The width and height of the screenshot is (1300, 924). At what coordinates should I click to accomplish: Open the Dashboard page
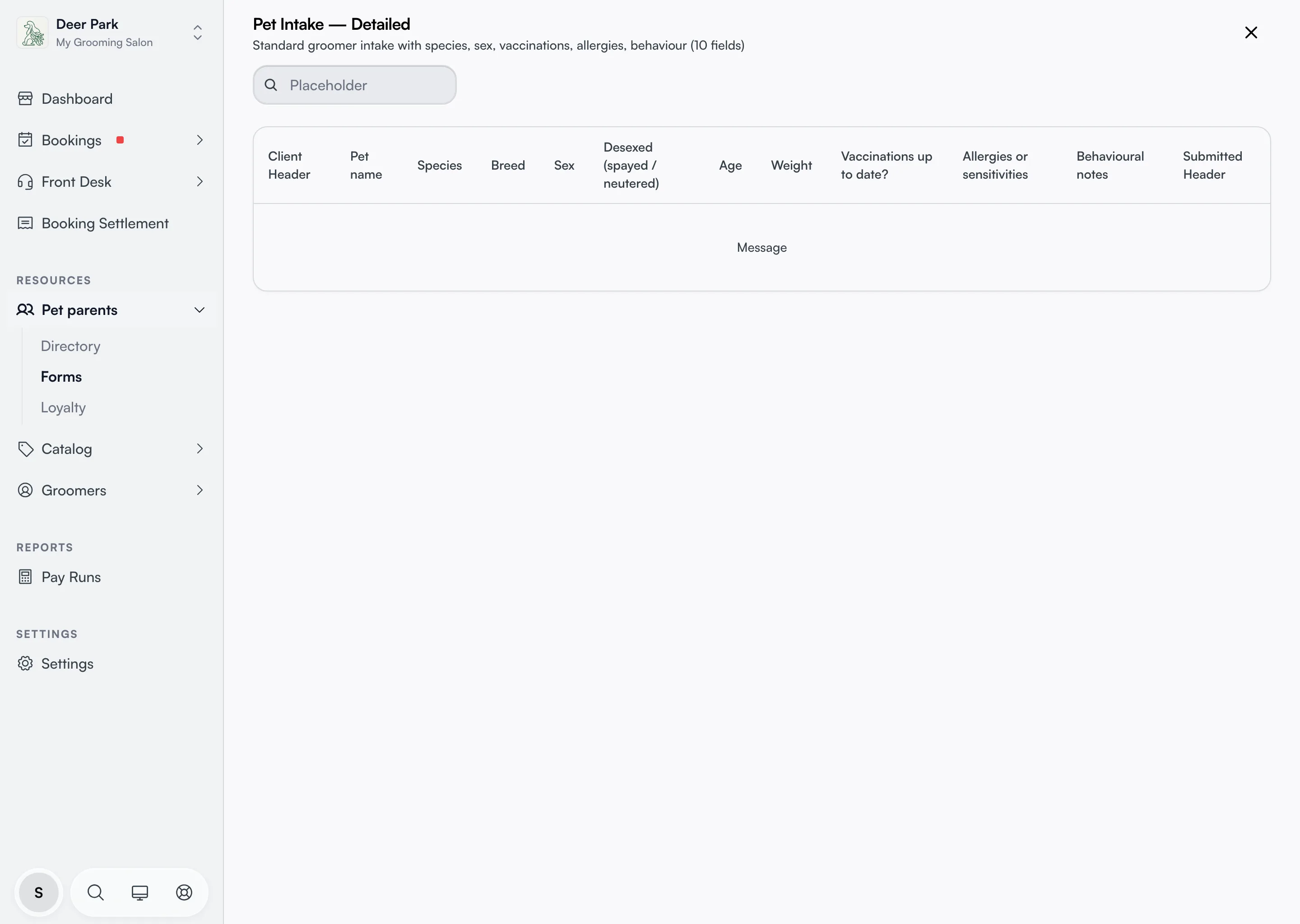pyautogui.click(x=77, y=98)
